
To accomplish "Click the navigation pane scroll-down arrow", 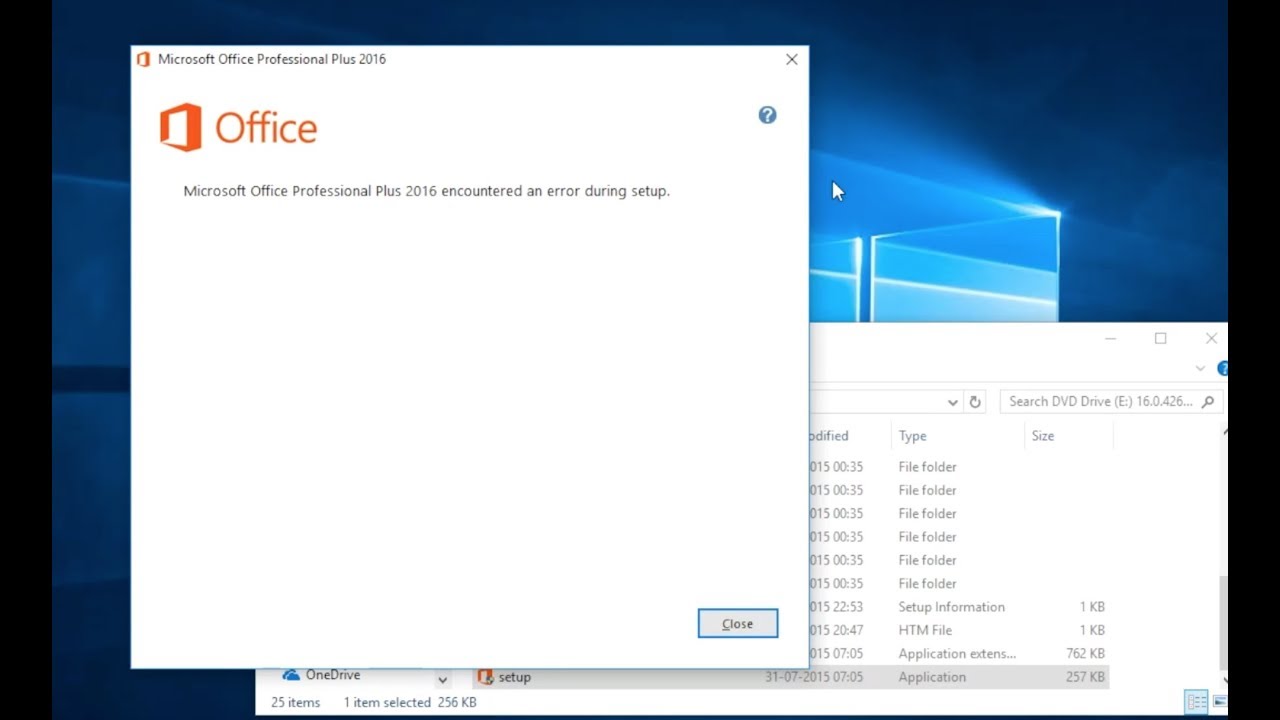I will coord(442,680).
